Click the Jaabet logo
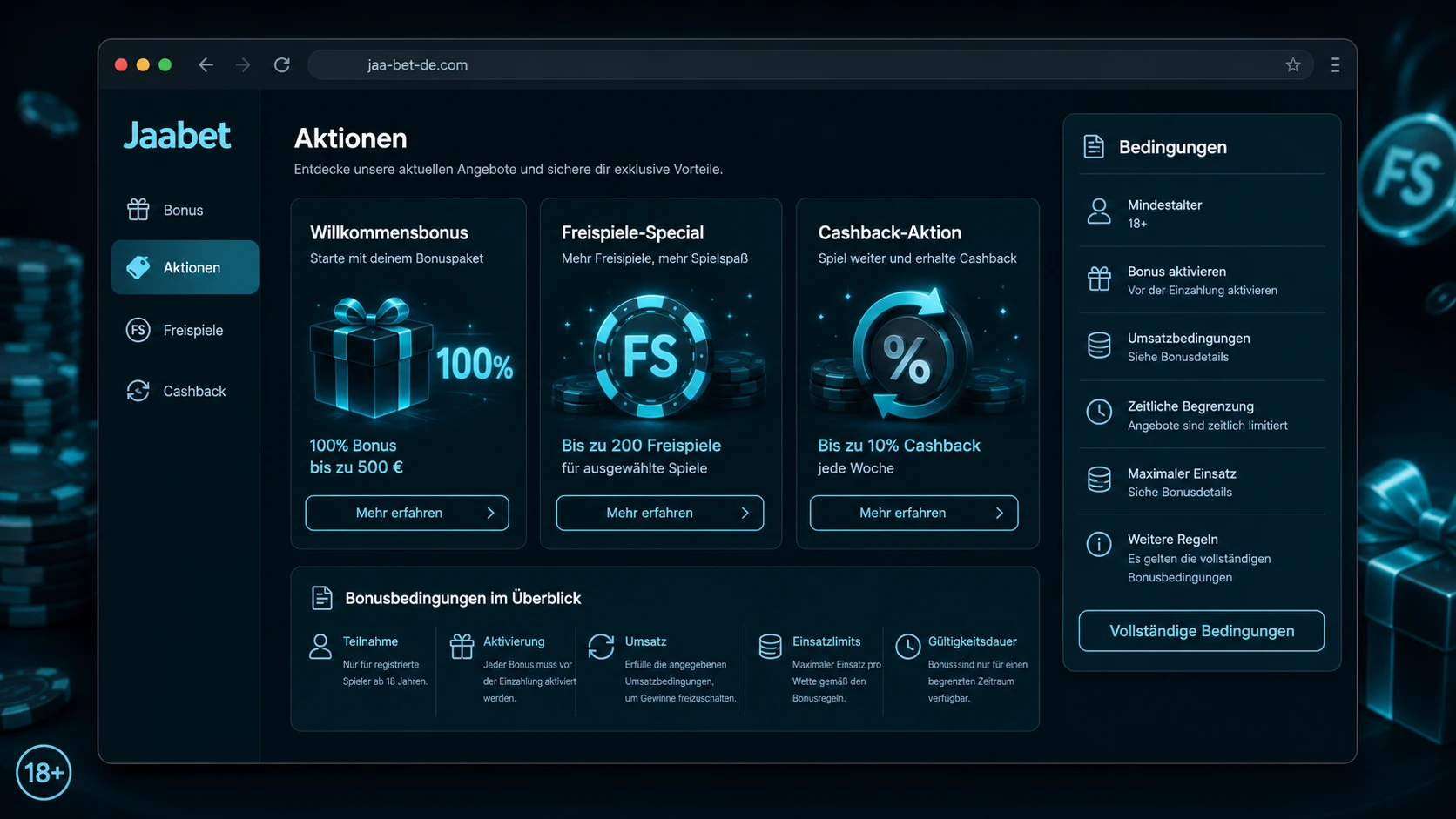This screenshot has width=1456, height=819. tap(177, 136)
